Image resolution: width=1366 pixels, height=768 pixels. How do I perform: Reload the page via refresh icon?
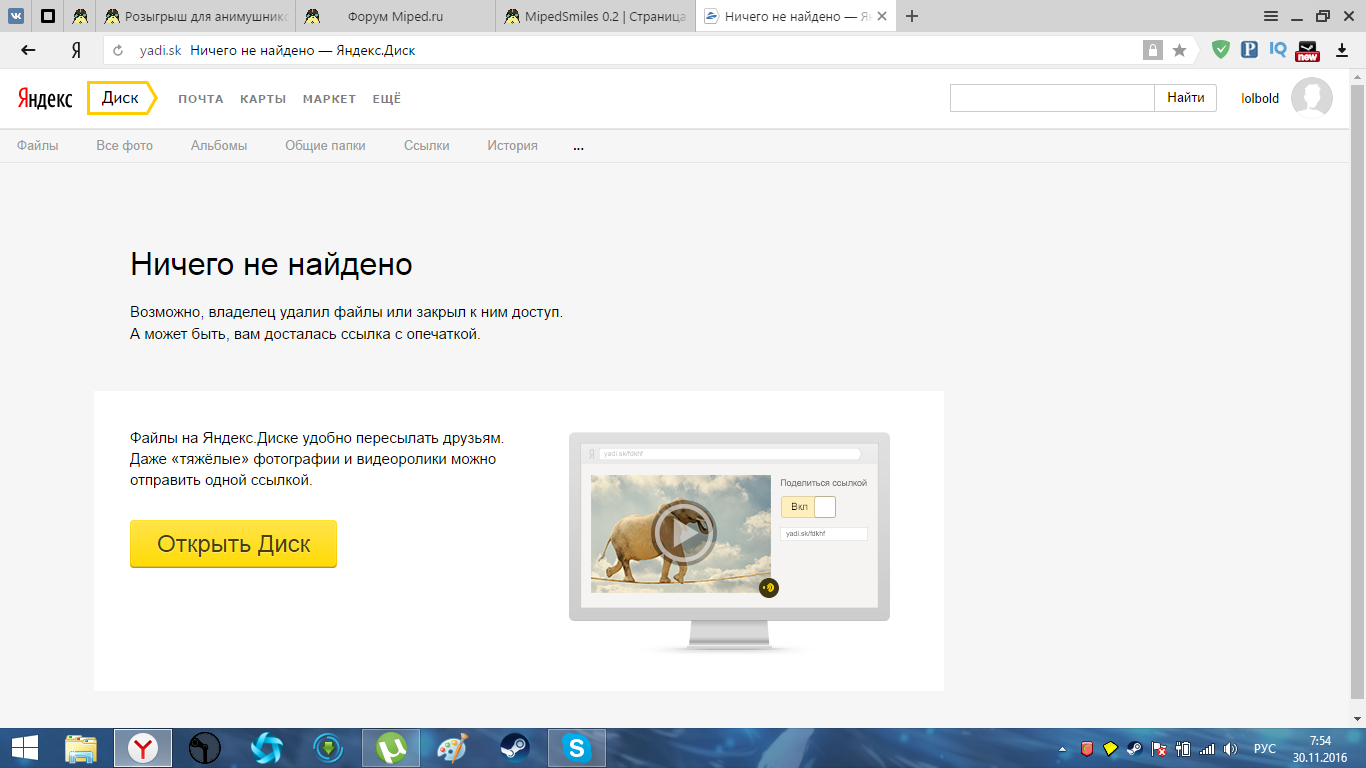pyautogui.click(x=118, y=50)
